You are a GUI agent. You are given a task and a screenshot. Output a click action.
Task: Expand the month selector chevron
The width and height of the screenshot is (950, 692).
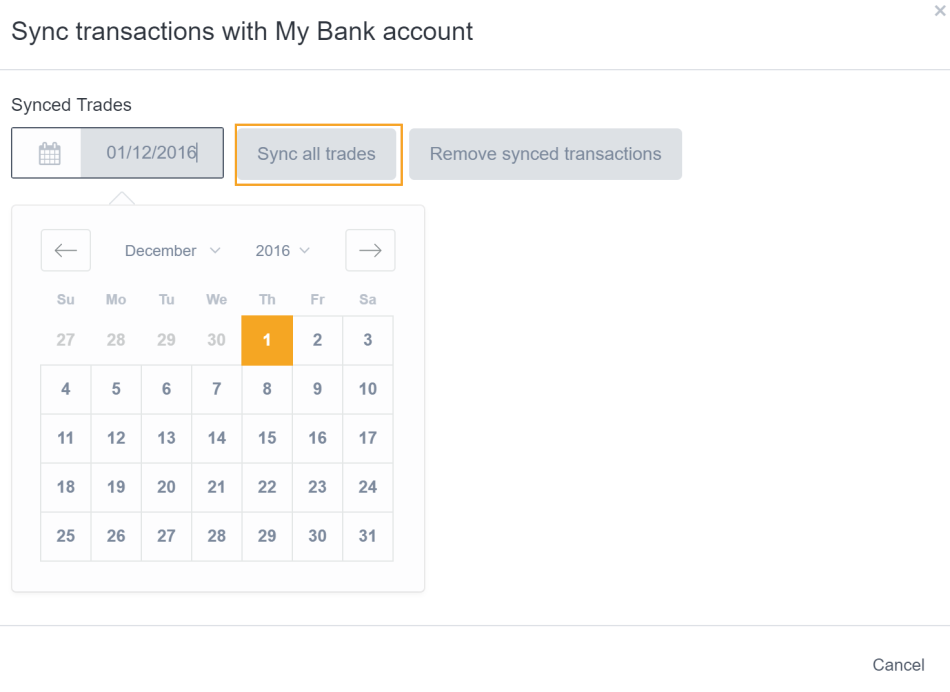216,251
